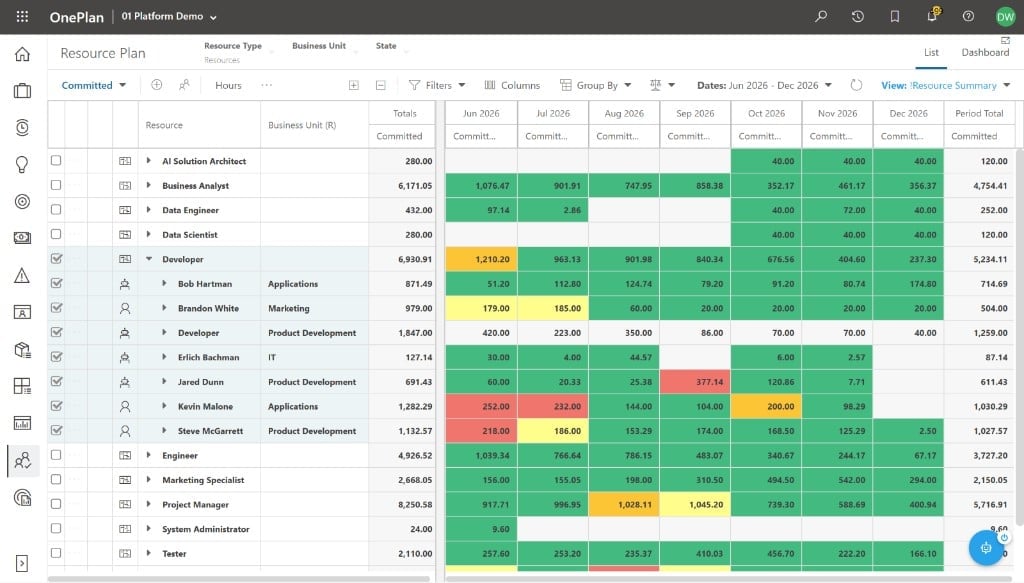1024x583 pixels.
Task: Check the Engineer row checkbox
Action: click(x=56, y=455)
